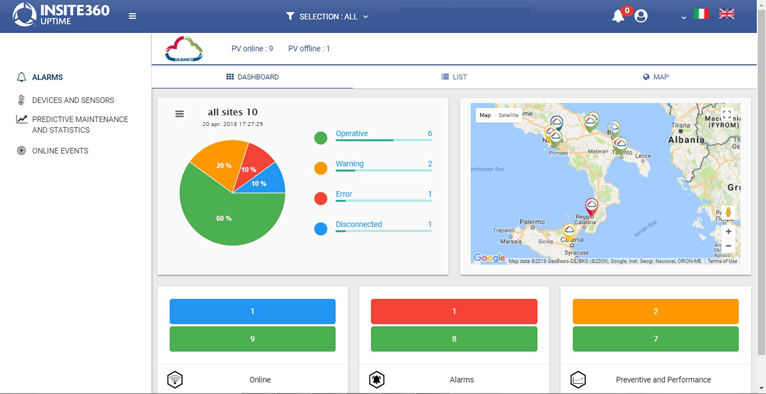Click the red site marker near Reggio Calabria
This screenshot has width=766, height=394.
tap(591, 207)
